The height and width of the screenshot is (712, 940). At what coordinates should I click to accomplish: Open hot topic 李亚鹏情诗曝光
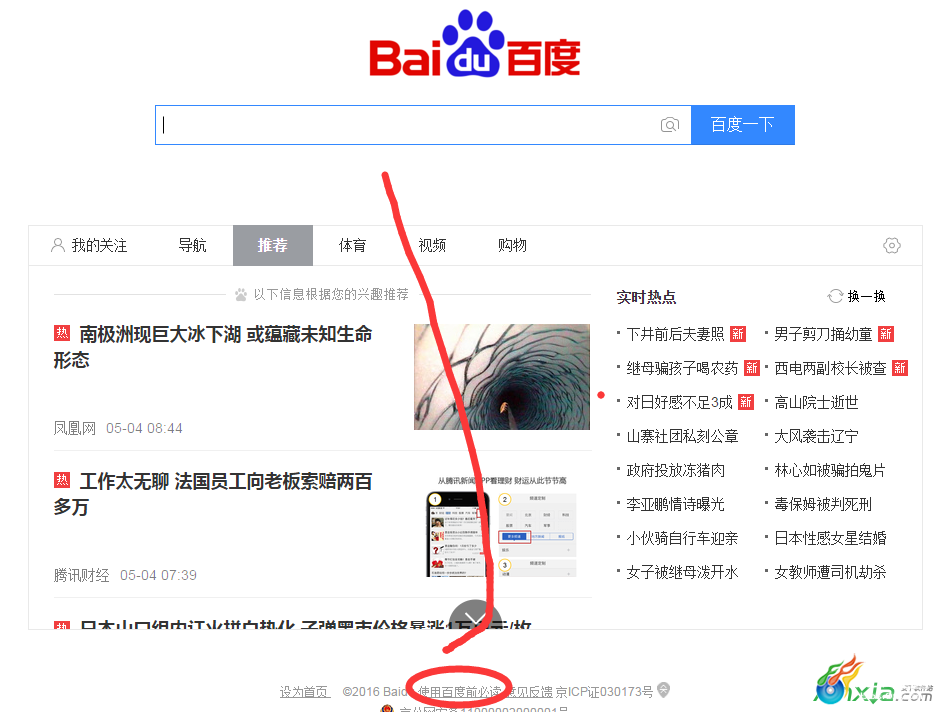tap(676, 505)
